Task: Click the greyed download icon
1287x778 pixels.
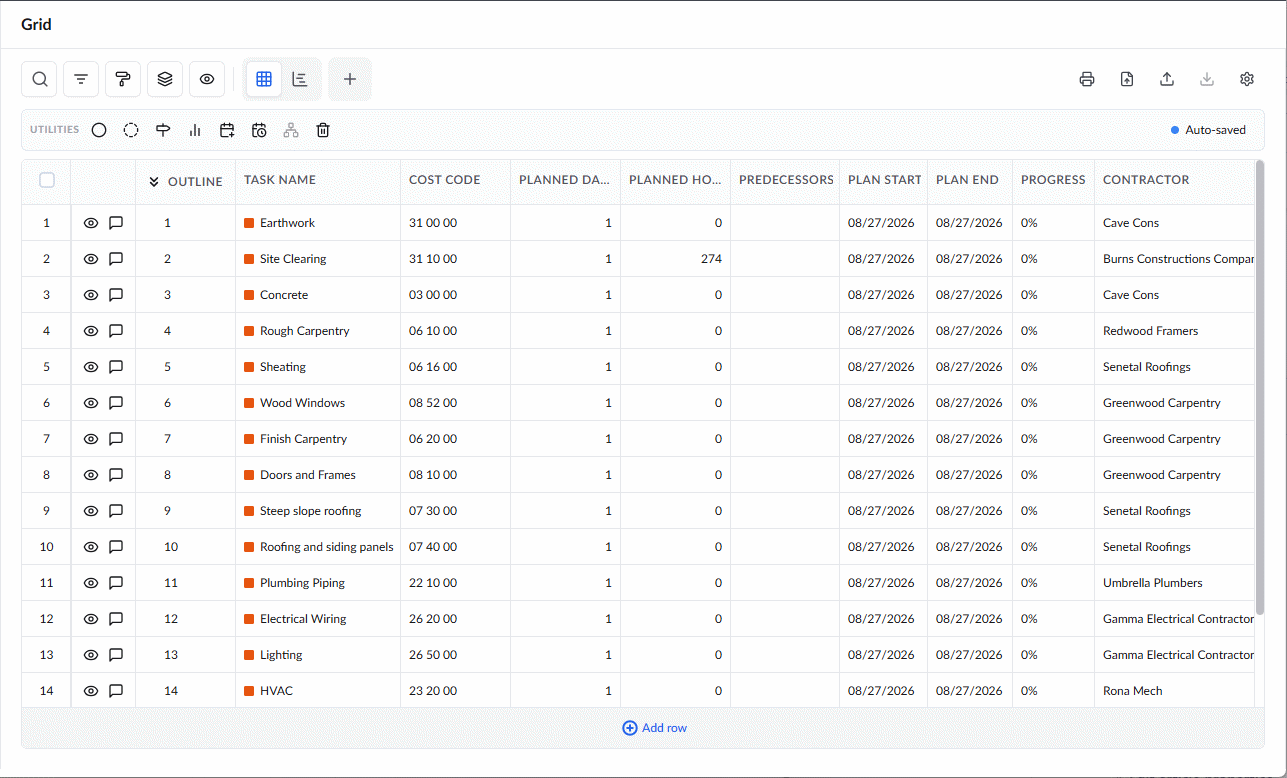Action: tap(1207, 79)
